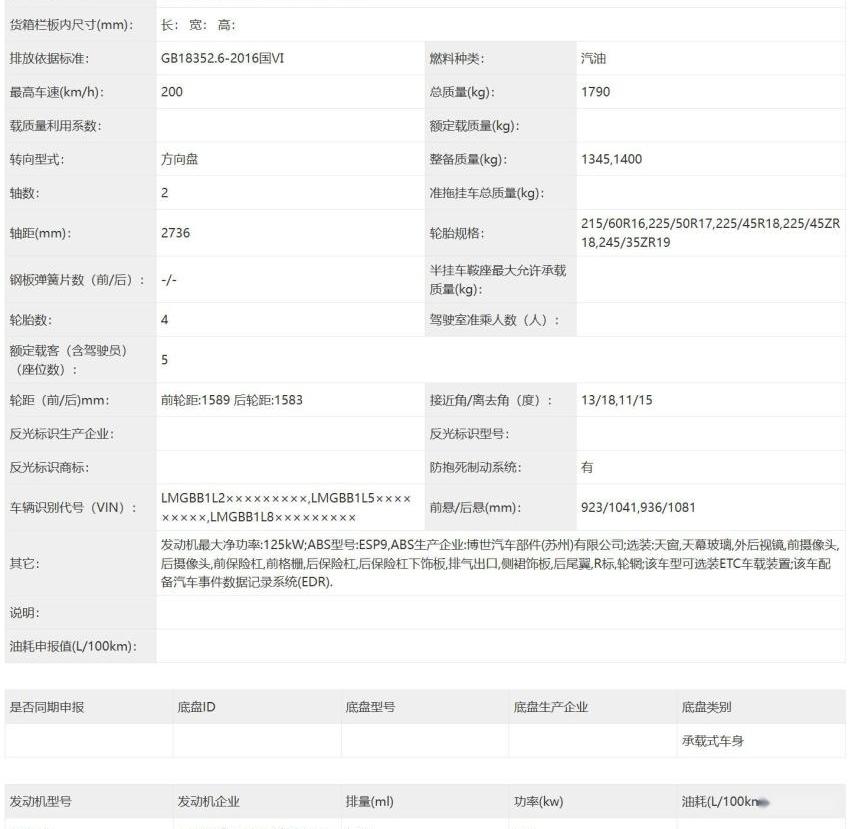Click the 货箱栏板内尺寸(mm) label
852x829 pixels.
pyautogui.click(x=71, y=25)
